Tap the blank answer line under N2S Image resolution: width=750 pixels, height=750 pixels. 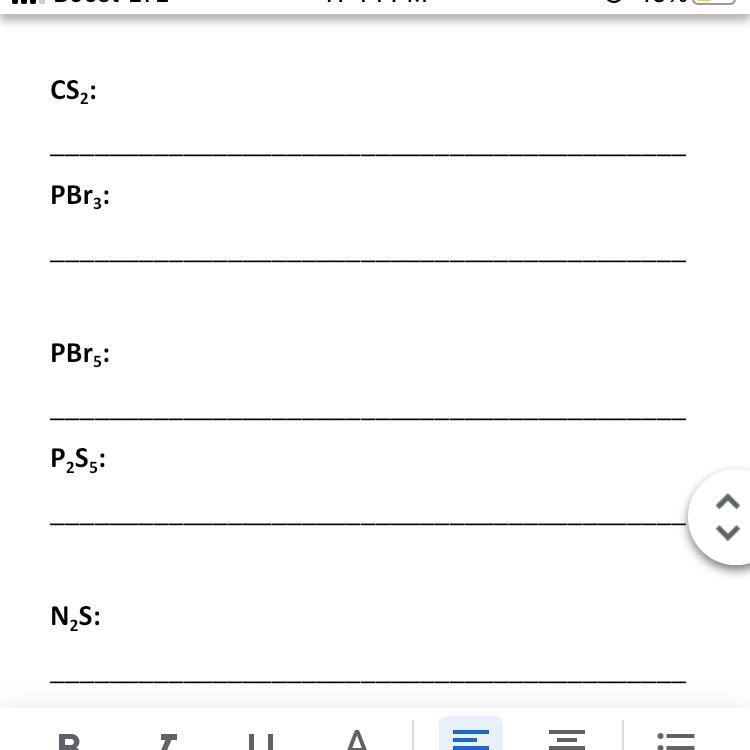click(368, 681)
